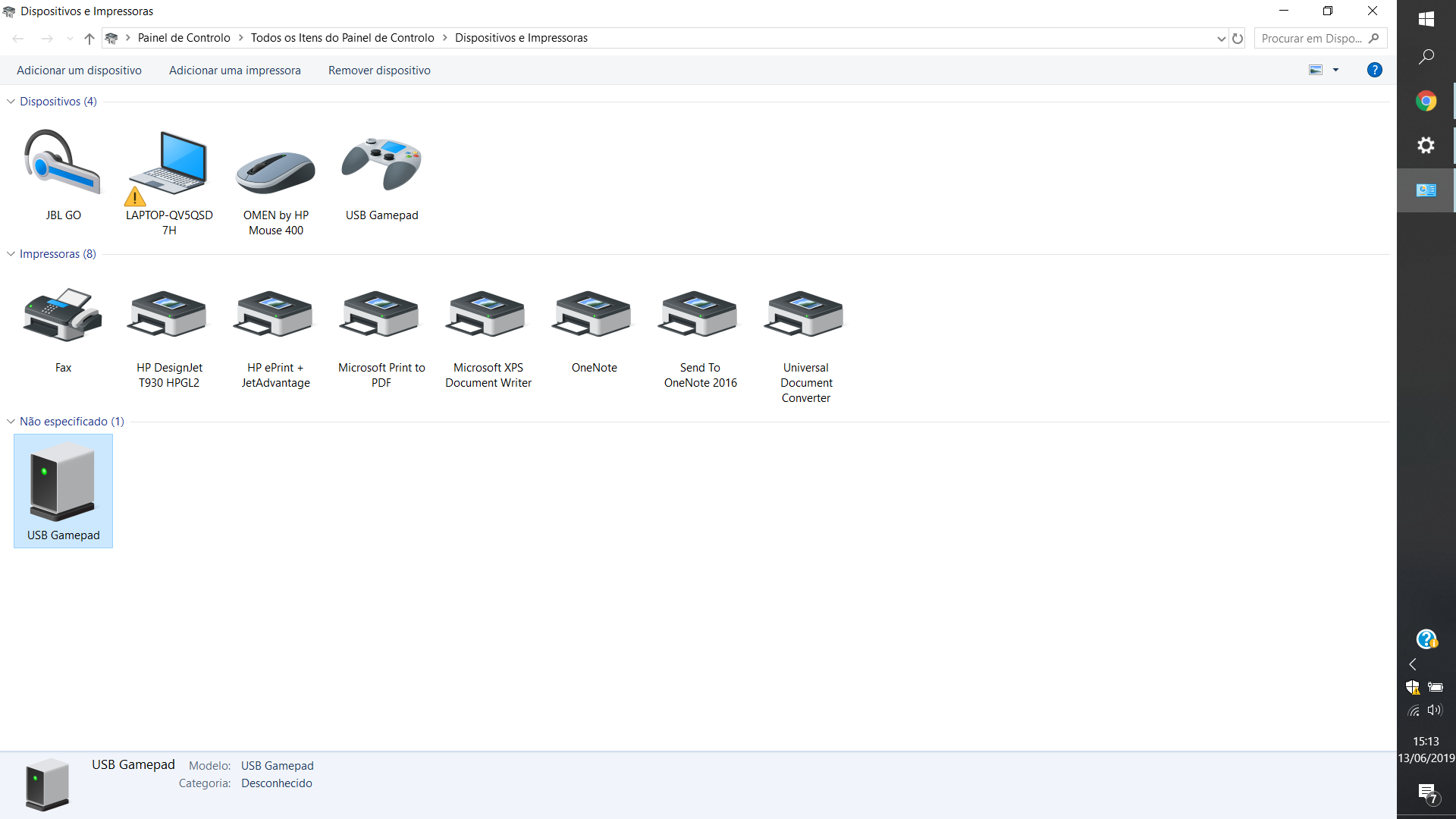This screenshot has height=819, width=1456.
Task: Click Dispositivos e Impressoras breadcrumb
Action: point(521,38)
